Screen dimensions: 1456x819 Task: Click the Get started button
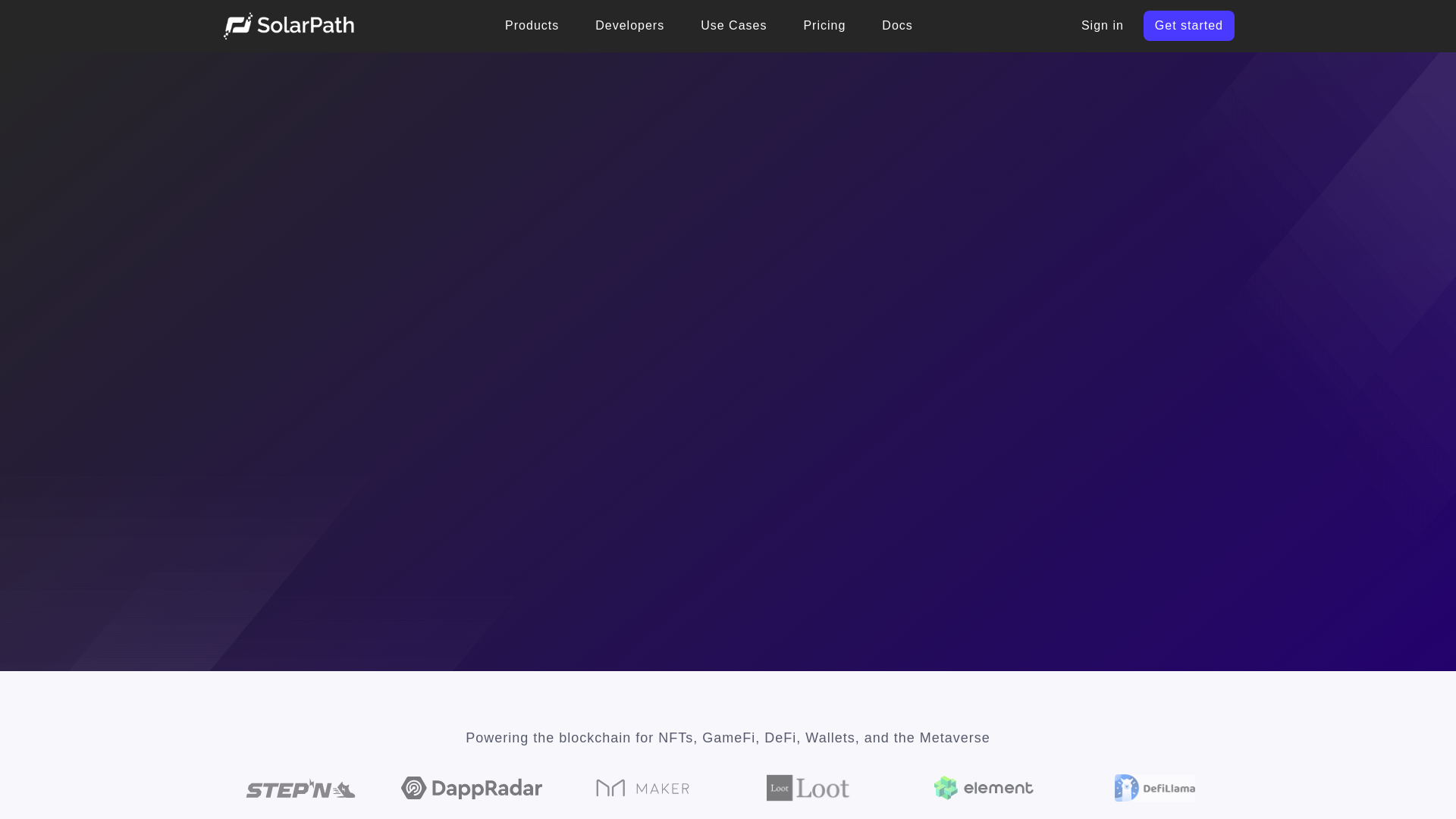click(x=1188, y=26)
